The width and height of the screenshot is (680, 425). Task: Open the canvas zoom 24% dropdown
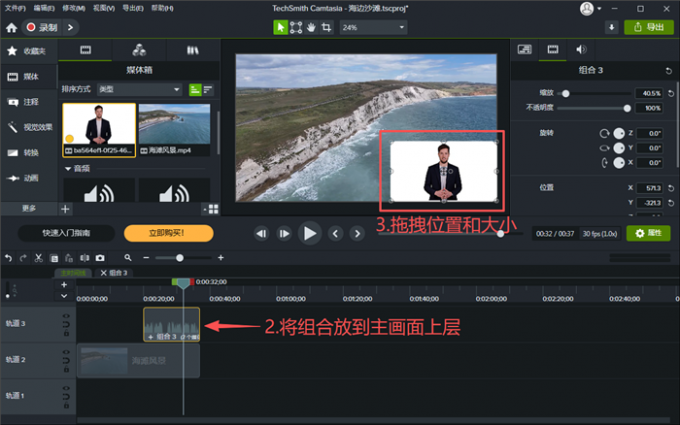coord(373,27)
